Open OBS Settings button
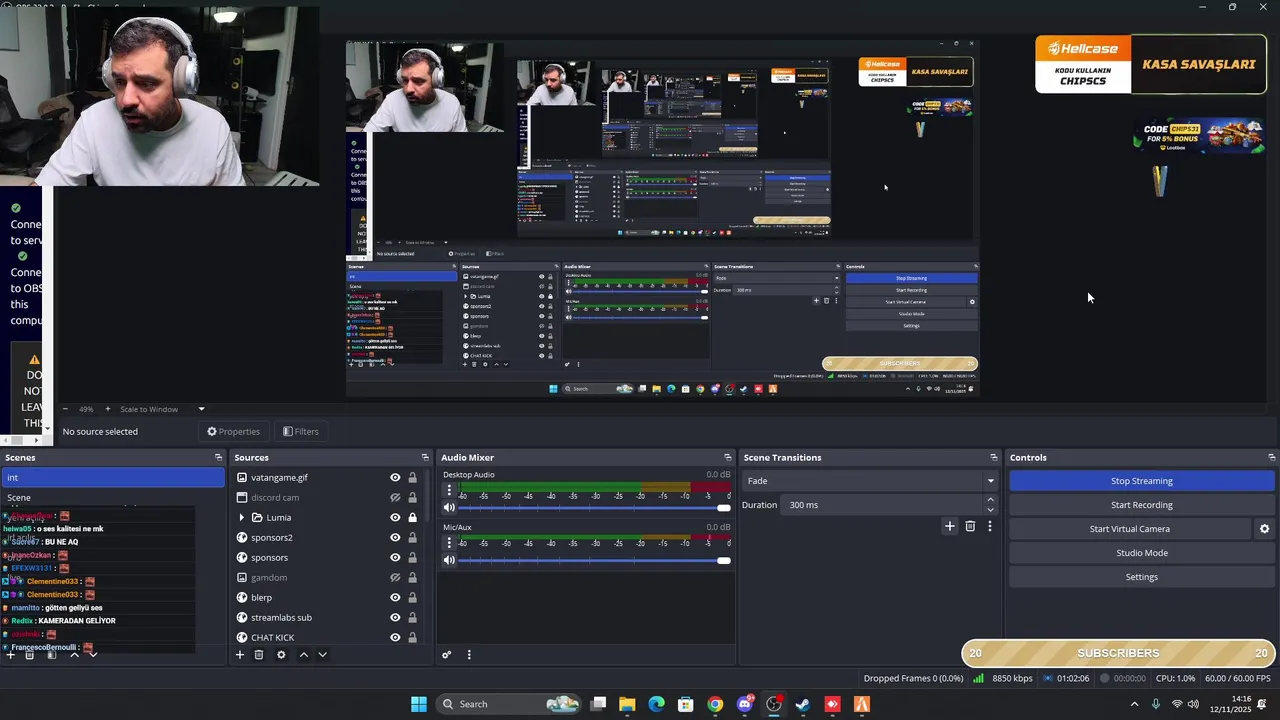Screen dimensions: 1280x720 1142,577
